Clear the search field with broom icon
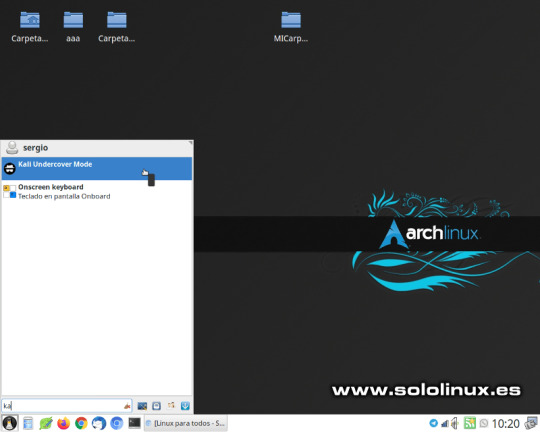The height and width of the screenshot is (432, 540). point(127,406)
